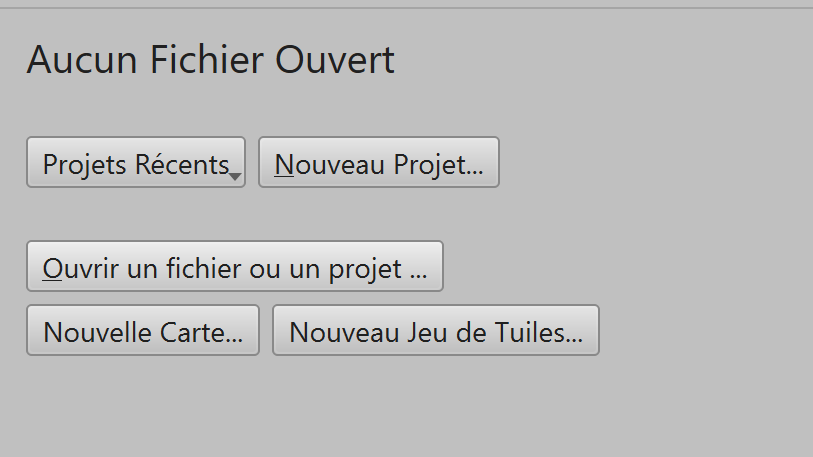Select the Nouvelle Carte option
This screenshot has width=813, height=457.
(x=143, y=331)
